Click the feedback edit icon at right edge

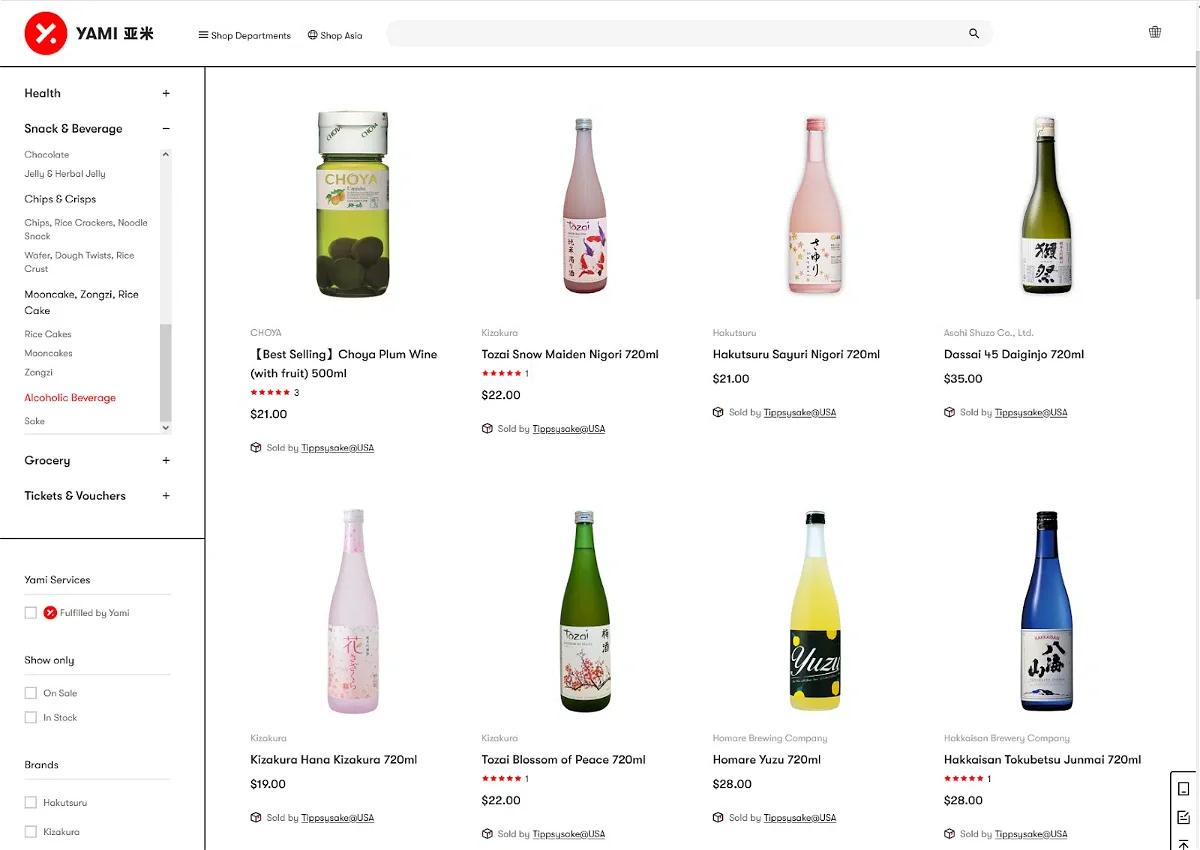1184,816
